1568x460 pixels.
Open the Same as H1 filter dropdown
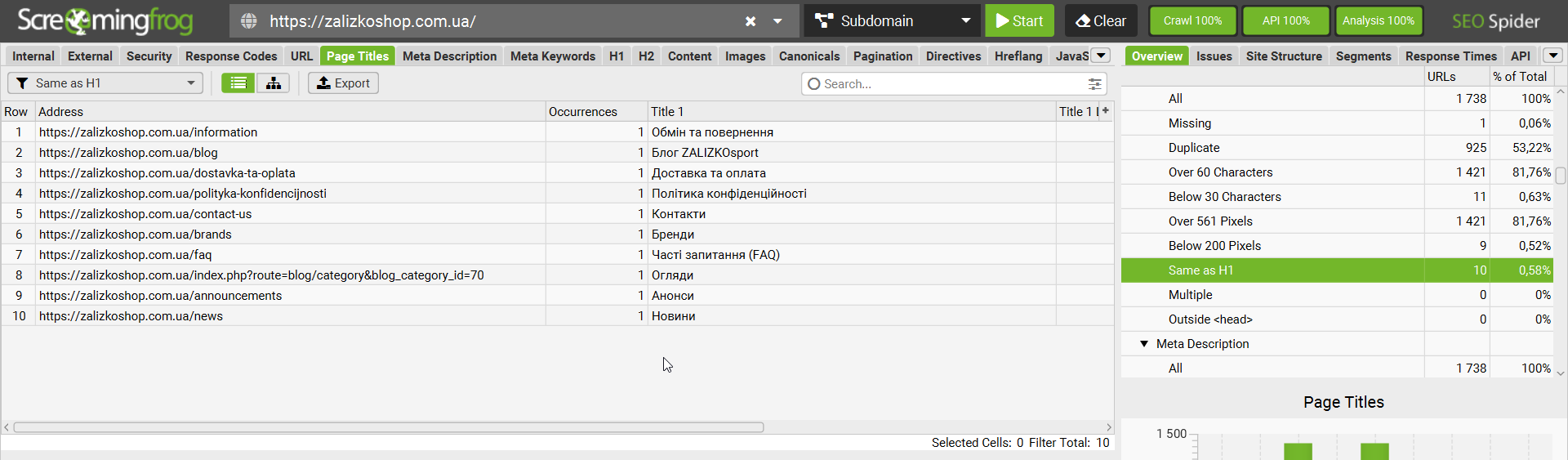[105, 83]
